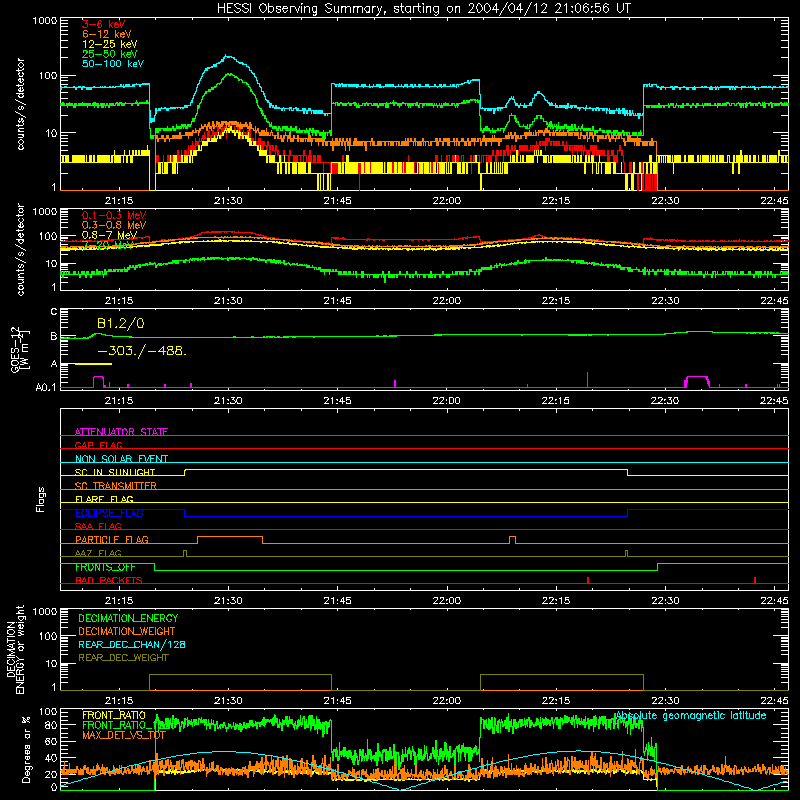Click the B1.2/0 flare class label

point(120,323)
